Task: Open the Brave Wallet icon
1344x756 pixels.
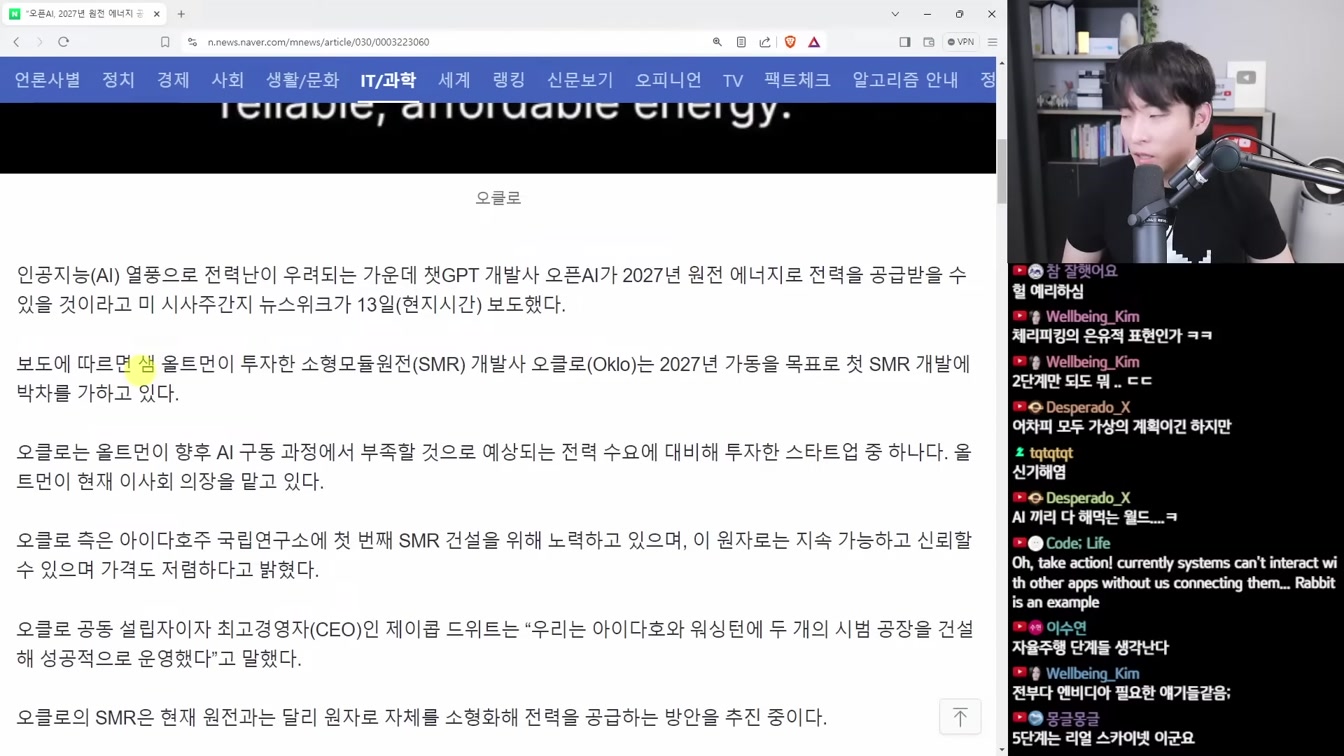Action: (x=929, y=42)
